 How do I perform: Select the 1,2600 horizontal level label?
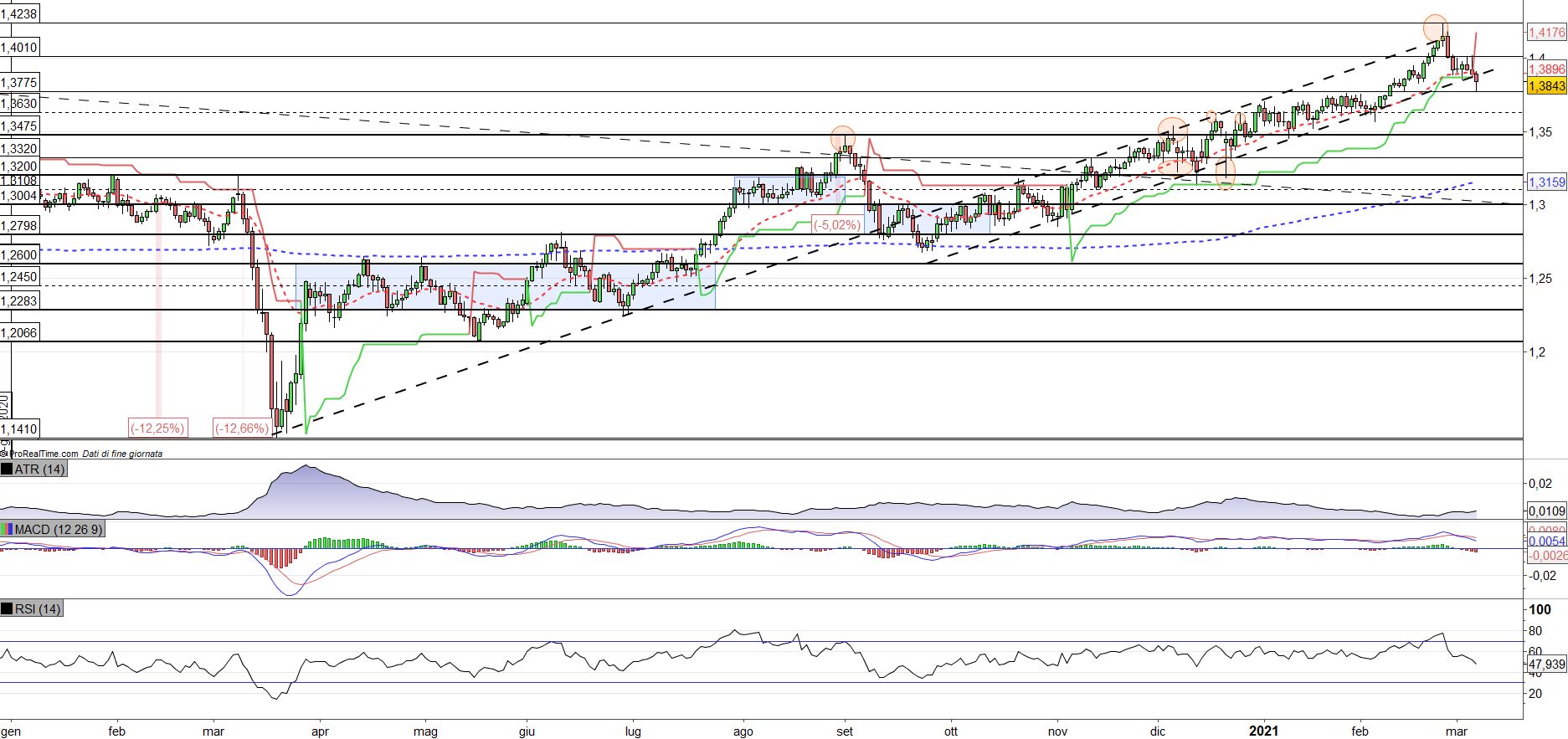[19, 255]
